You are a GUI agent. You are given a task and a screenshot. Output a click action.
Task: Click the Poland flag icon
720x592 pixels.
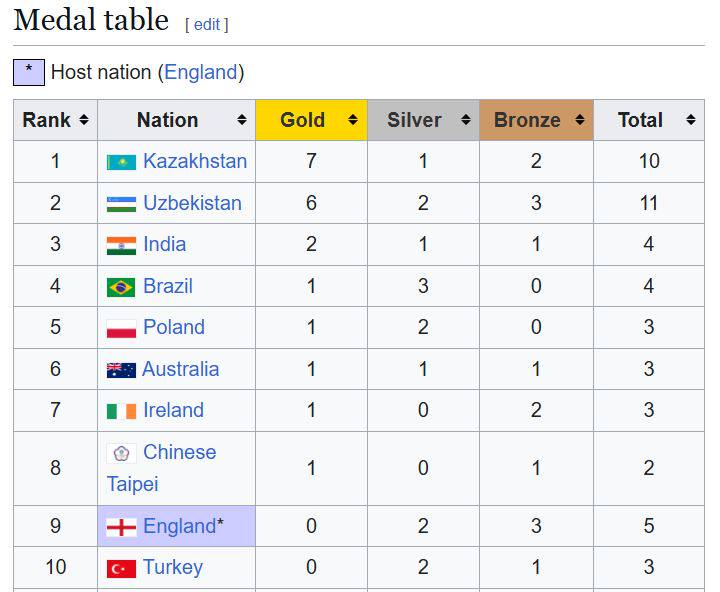point(121,328)
